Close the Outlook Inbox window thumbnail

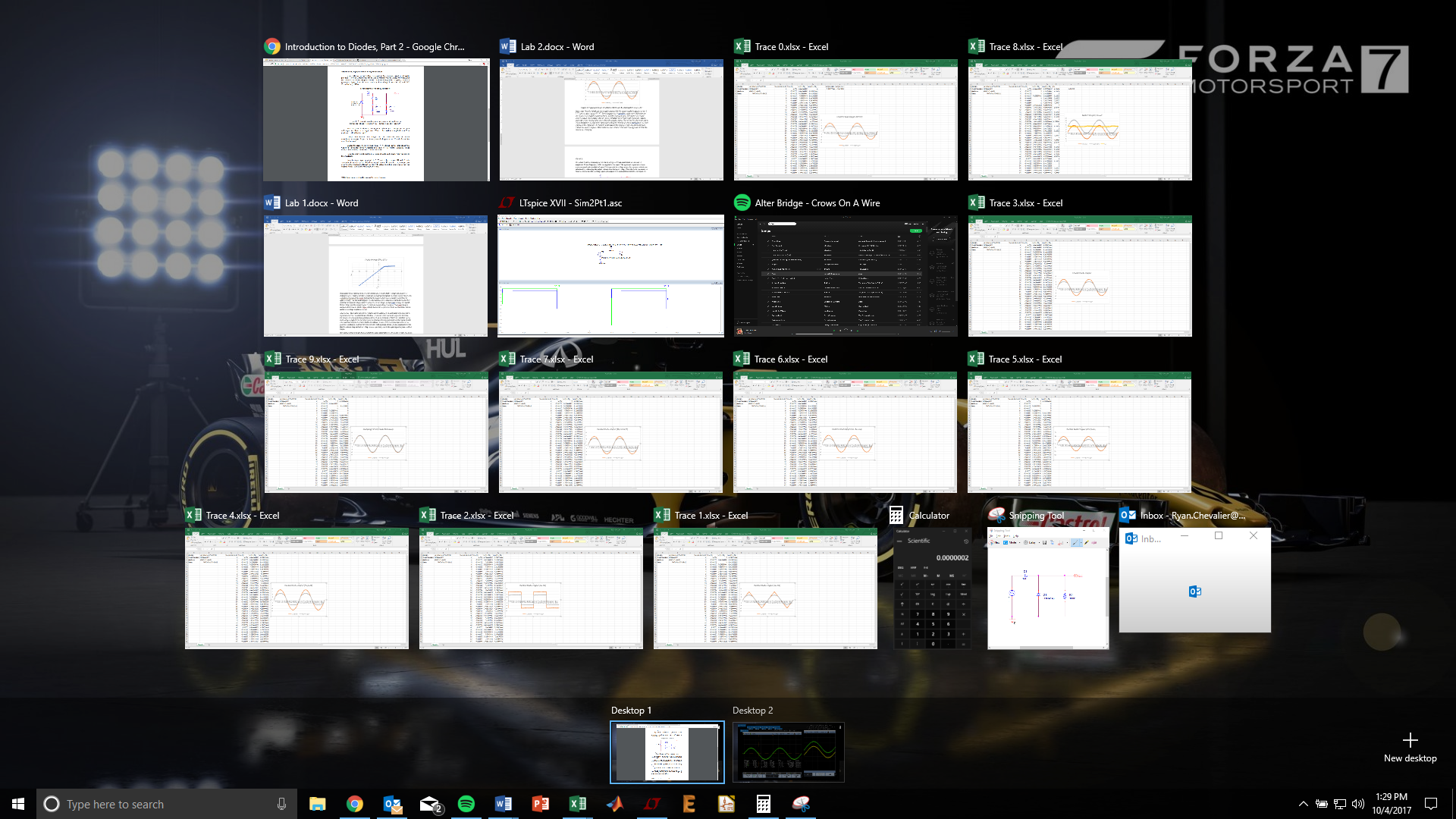click(x=1254, y=535)
